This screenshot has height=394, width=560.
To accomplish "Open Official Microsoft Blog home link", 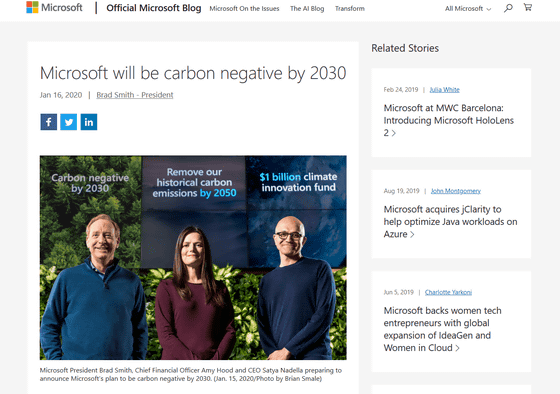I will tap(154, 8).
